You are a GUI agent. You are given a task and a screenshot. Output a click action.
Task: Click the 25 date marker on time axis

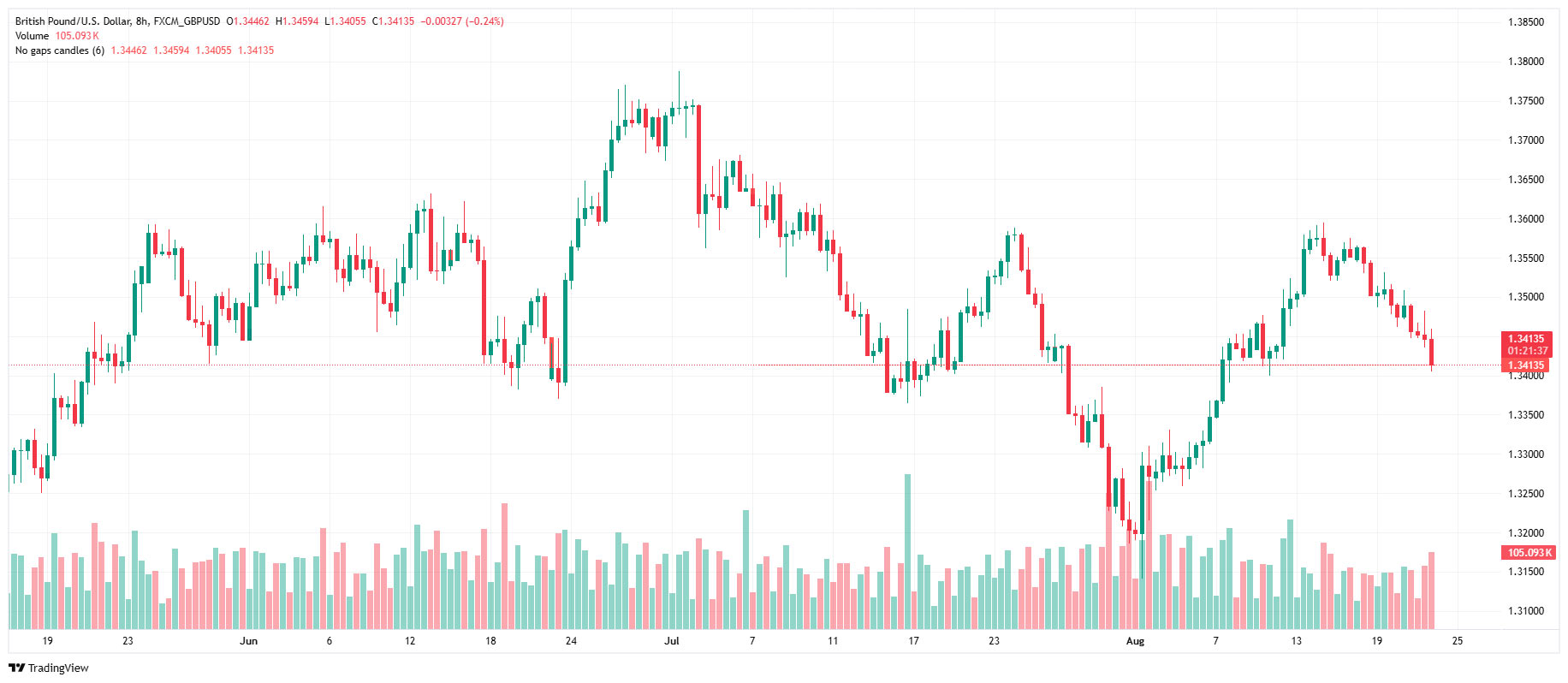pos(1458,641)
